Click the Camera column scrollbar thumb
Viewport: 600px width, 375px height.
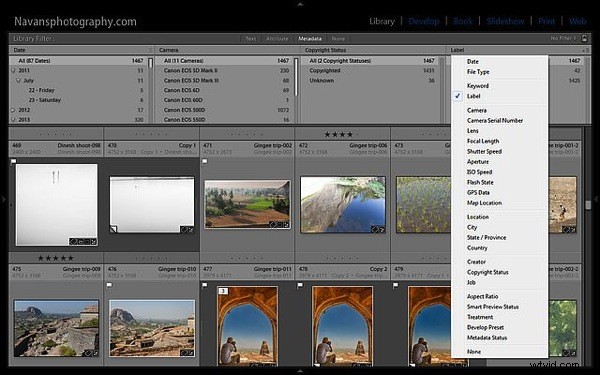[x=296, y=77]
